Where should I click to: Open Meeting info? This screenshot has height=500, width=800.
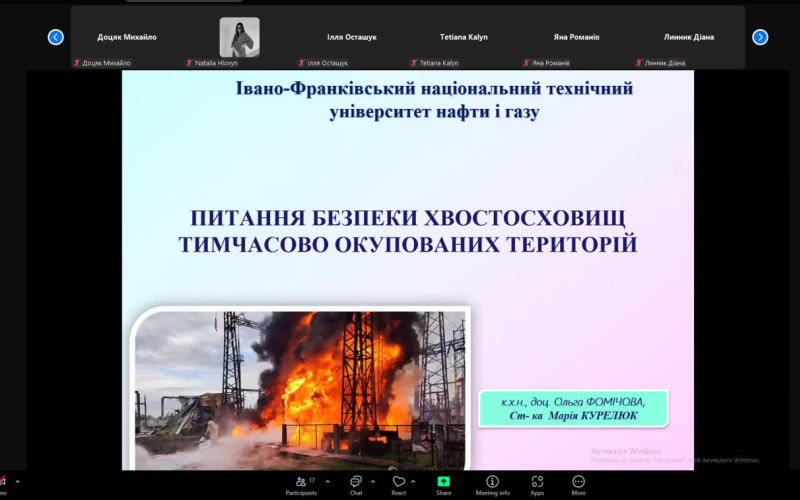pyautogui.click(x=492, y=486)
